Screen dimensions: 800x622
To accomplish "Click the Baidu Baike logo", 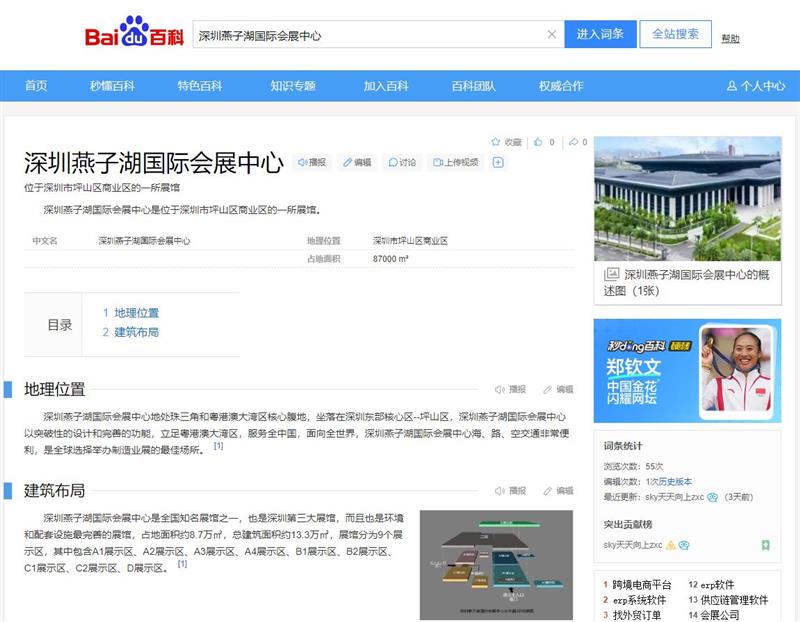I will point(134,33).
